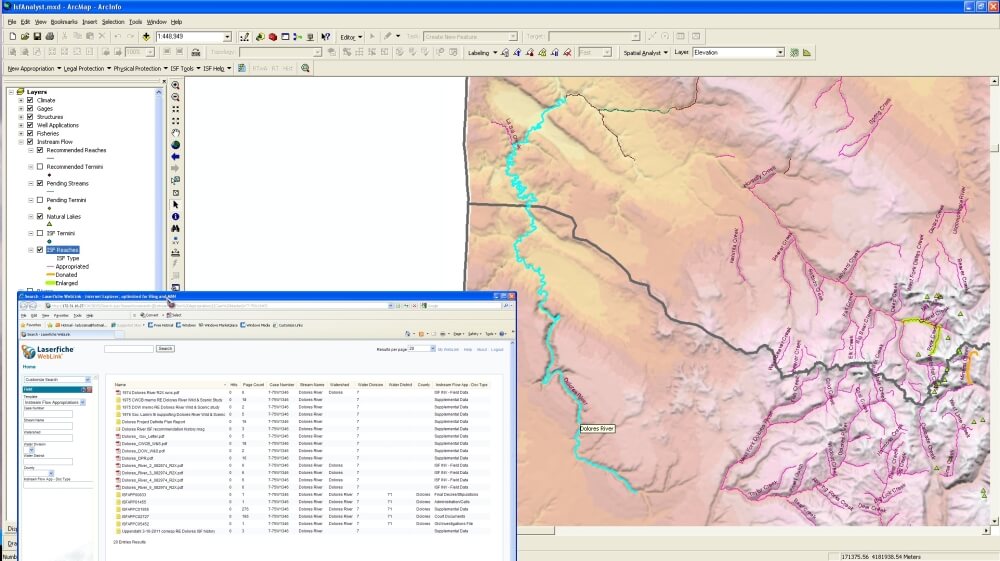Click the Search button in Laserfiche WebLink
Viewport: 1000px width, 561px height.
pos(165,349)
